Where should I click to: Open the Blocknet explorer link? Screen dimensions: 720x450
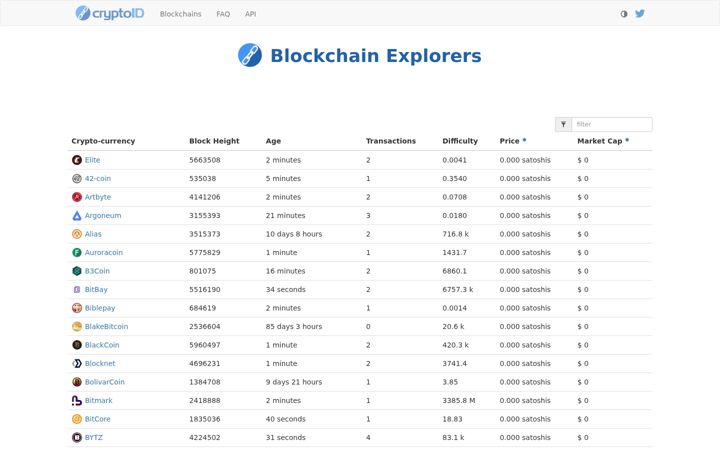point(100,363)
